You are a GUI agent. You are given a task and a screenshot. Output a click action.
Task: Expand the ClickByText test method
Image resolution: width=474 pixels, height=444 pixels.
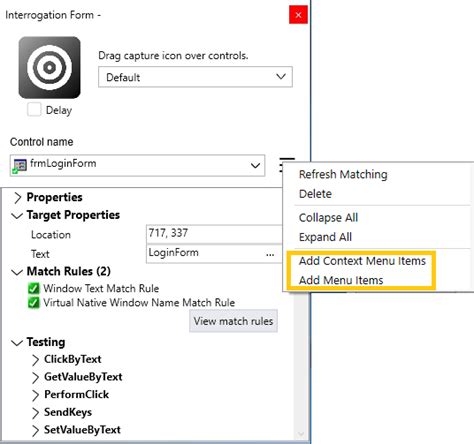[x=35, y=360]
